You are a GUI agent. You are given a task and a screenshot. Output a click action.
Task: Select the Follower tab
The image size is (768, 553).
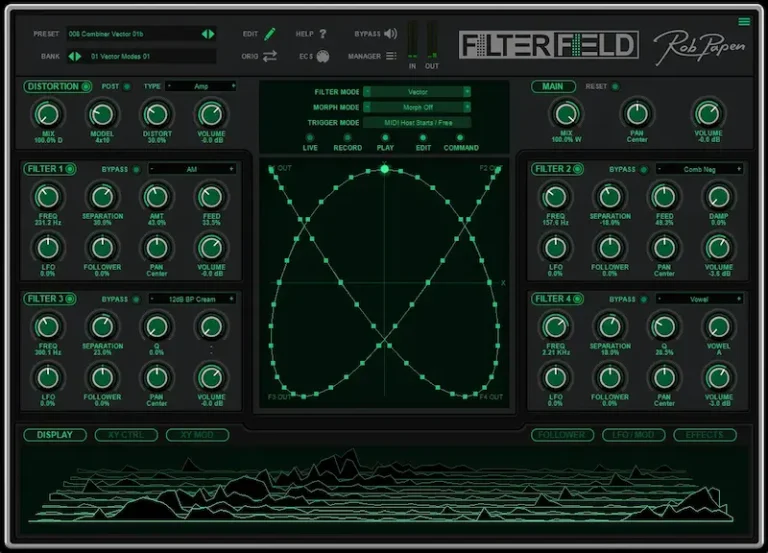[562, 435]
